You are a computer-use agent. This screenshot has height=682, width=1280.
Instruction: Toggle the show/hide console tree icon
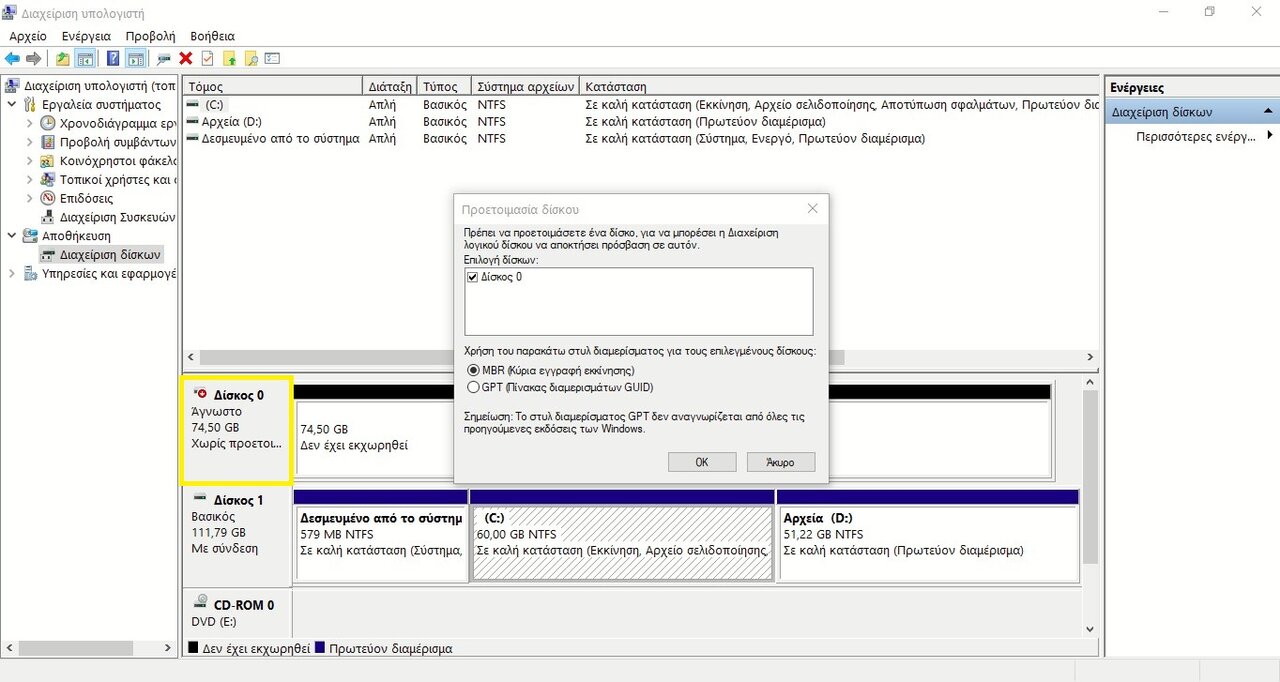pyautogui.click(x=85, y=59)
